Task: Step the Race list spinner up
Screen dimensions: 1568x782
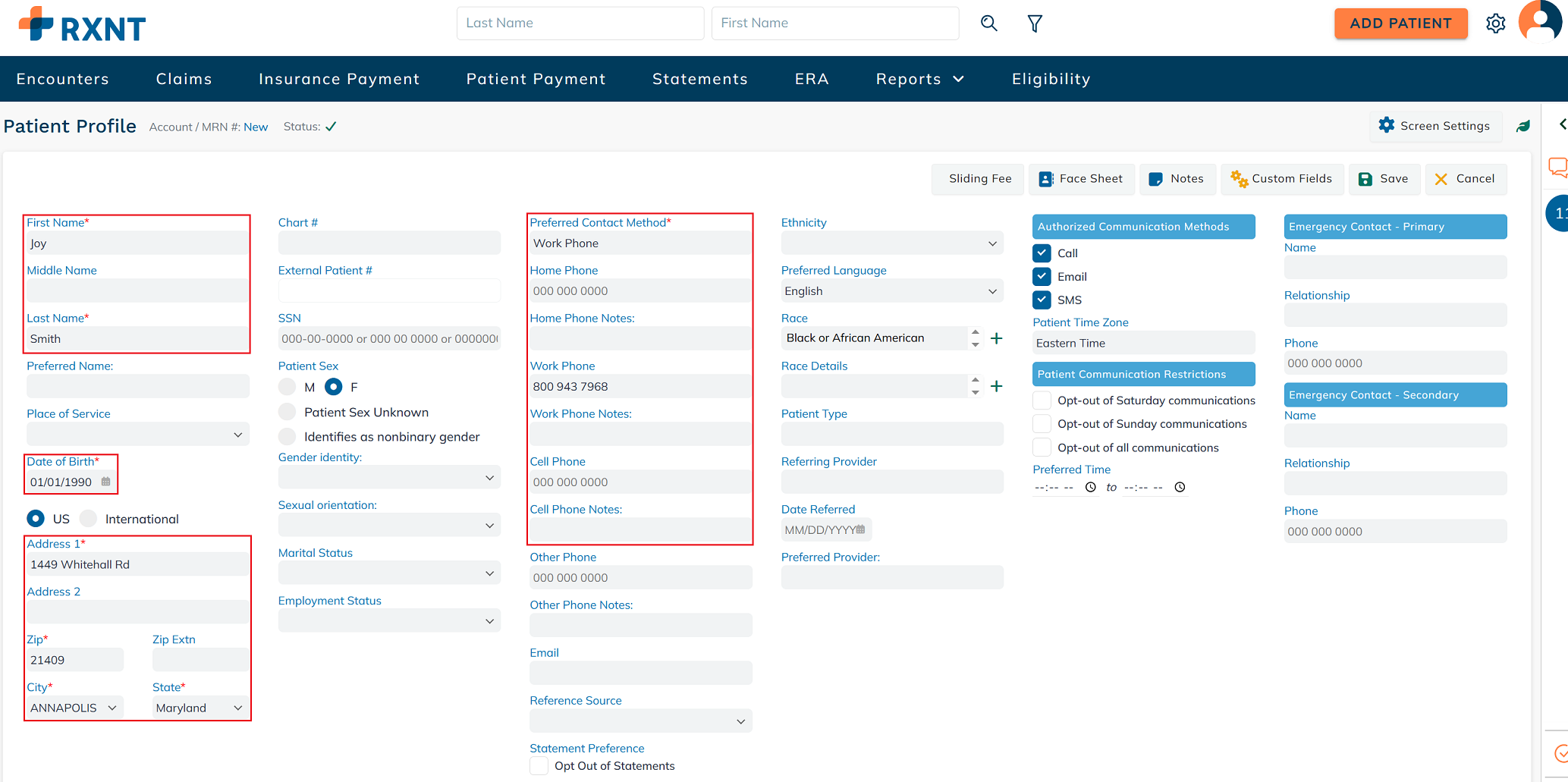Action: coord(976,332)
